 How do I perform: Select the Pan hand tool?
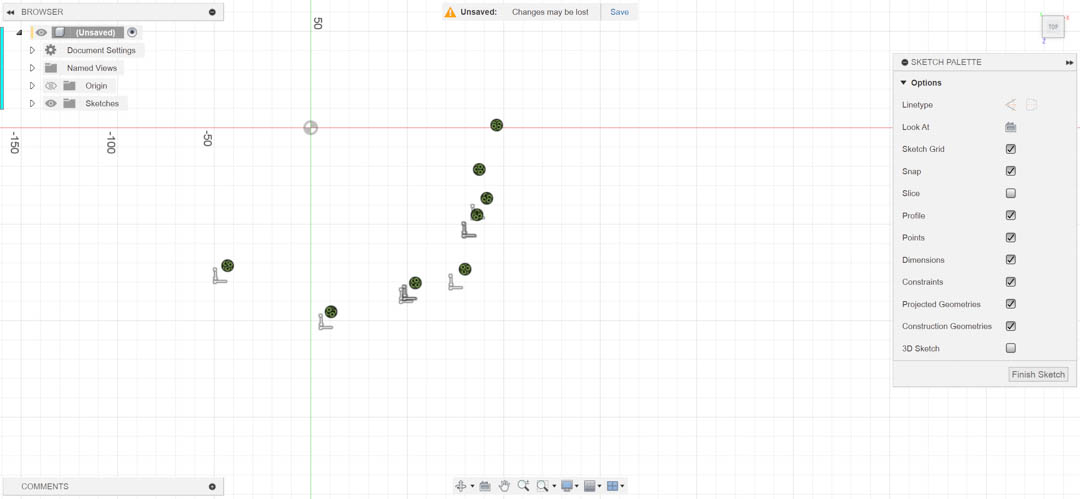pyautogui.click(x=504, y=486)
